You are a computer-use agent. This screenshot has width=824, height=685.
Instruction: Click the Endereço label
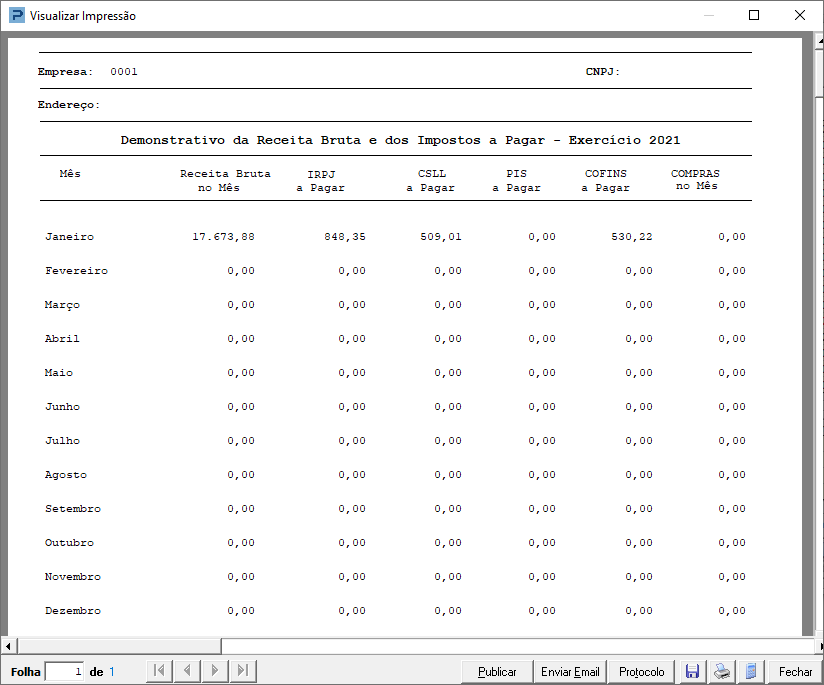click(x=68, y=105)
